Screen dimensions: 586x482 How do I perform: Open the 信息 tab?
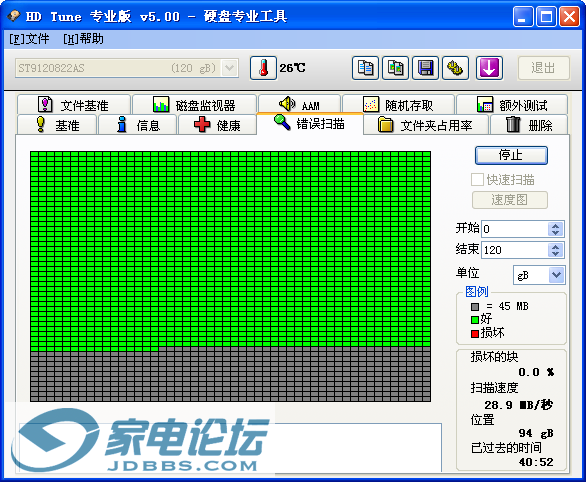tap(138, 125)
